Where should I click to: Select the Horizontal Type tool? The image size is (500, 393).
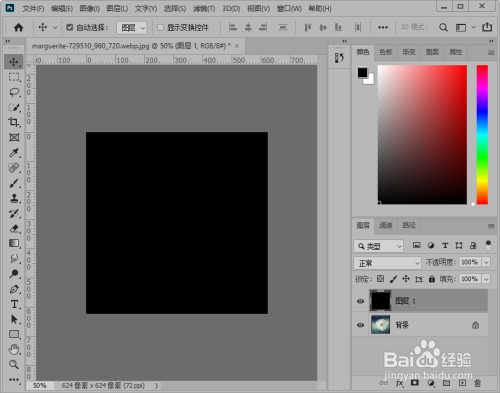click(x=14, y=304)
